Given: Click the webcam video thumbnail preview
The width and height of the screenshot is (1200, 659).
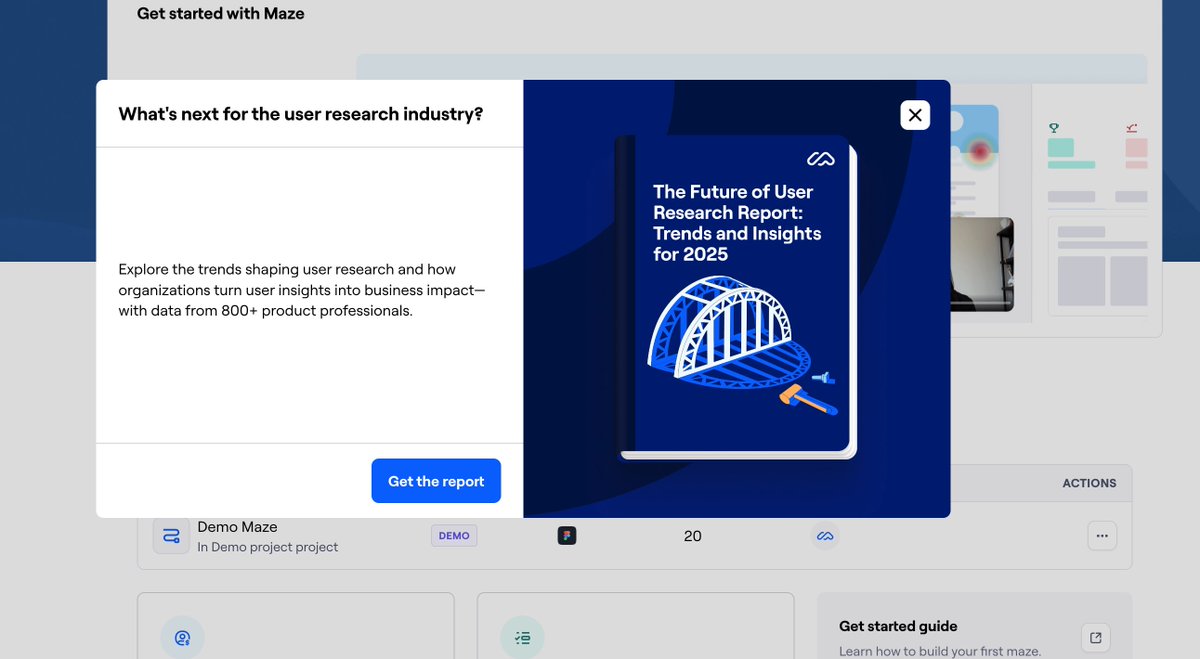Looking at the screenshot, I should 982,264.
